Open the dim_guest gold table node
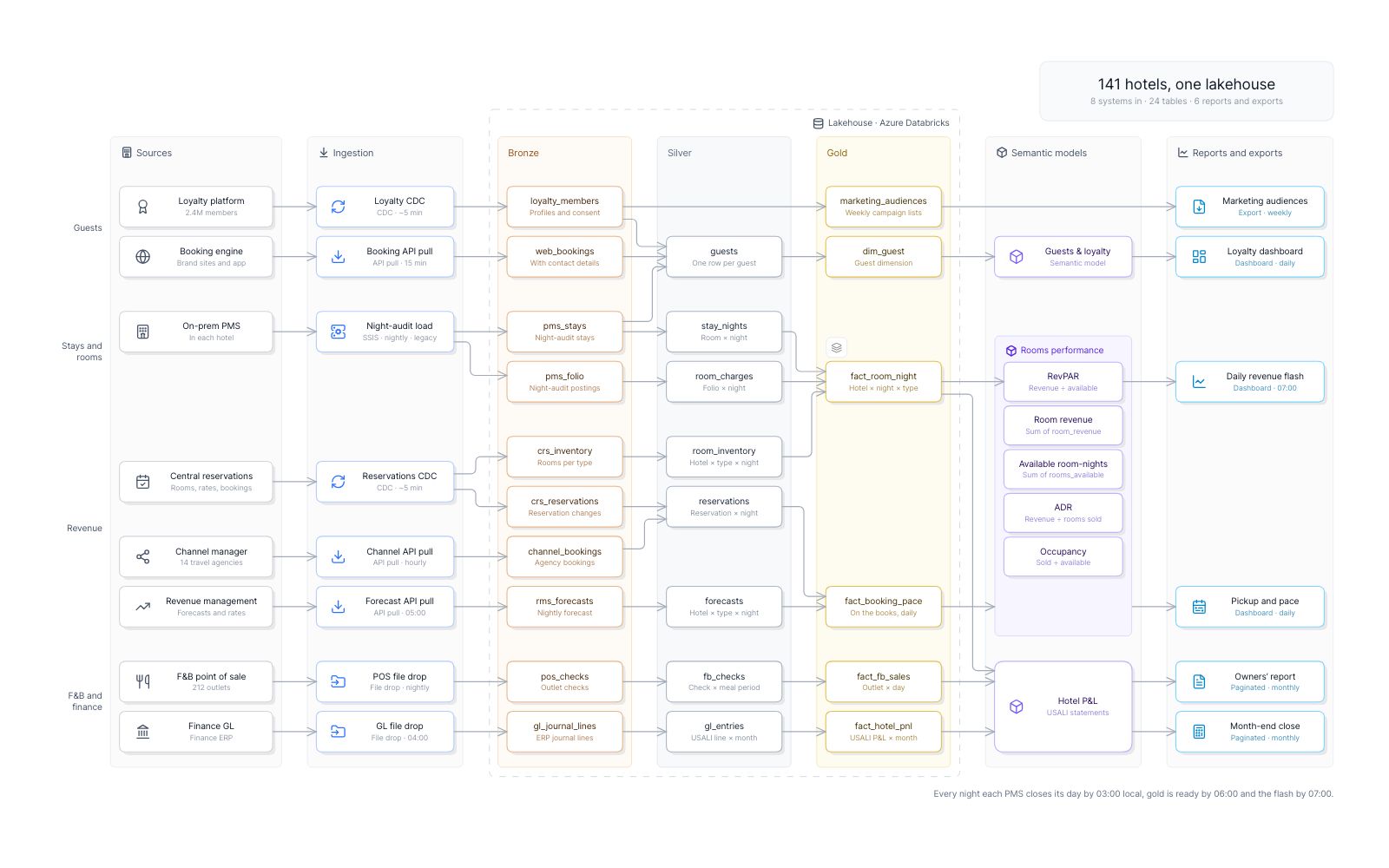The height and width of the screenshot is (868, 1389). click(x=884, y=257)
